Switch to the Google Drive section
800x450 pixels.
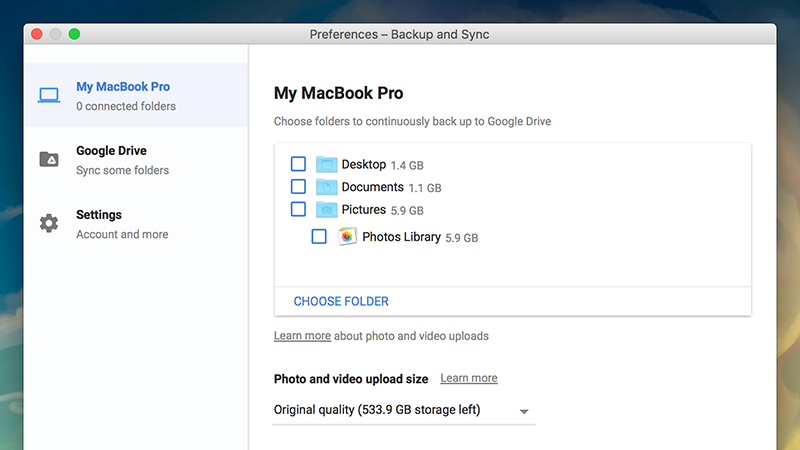click(x=136, y=160)
